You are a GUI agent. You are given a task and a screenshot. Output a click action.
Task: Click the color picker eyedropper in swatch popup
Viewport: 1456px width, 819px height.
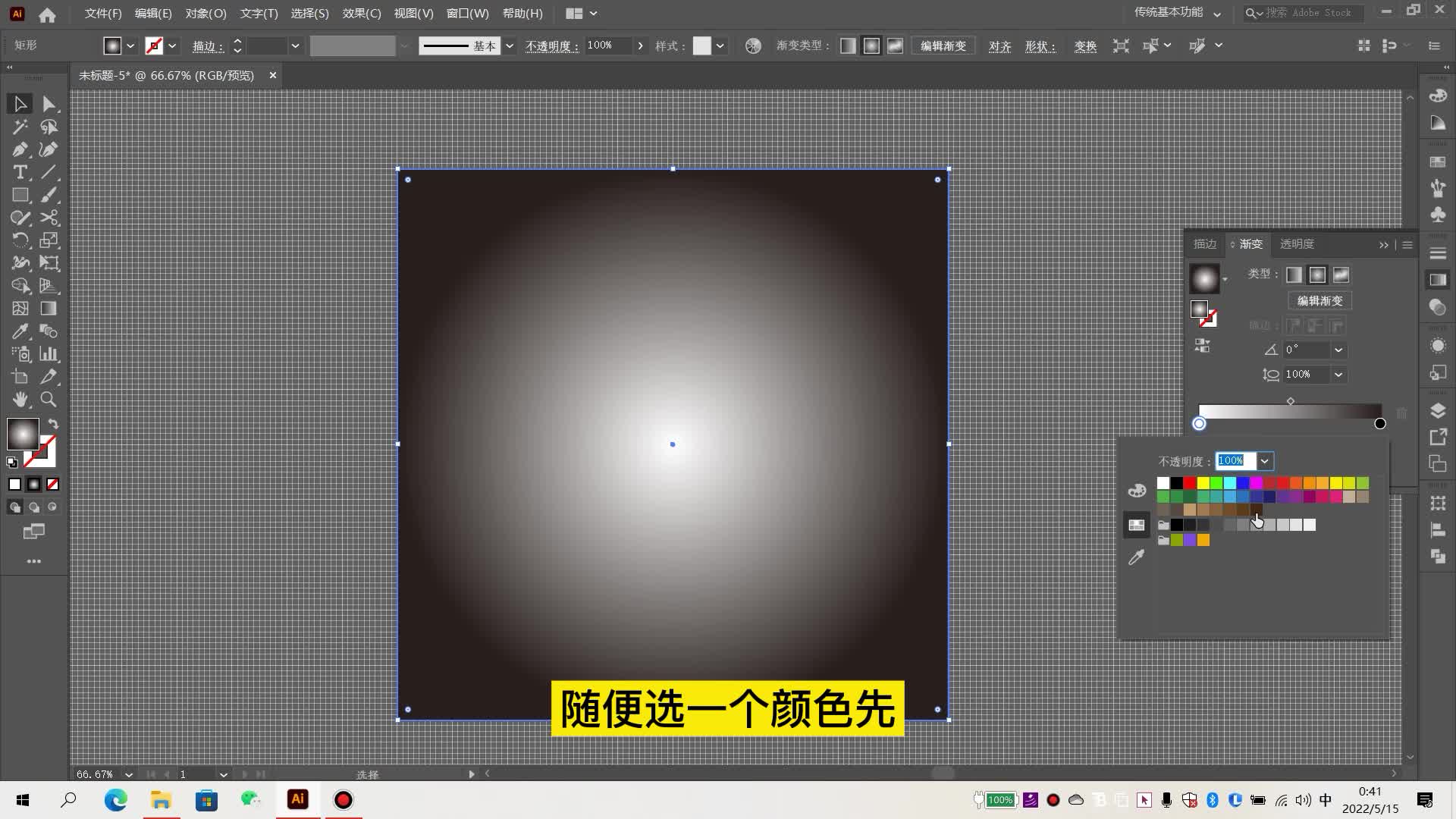pyautogui.click(x=1136, y=558)
